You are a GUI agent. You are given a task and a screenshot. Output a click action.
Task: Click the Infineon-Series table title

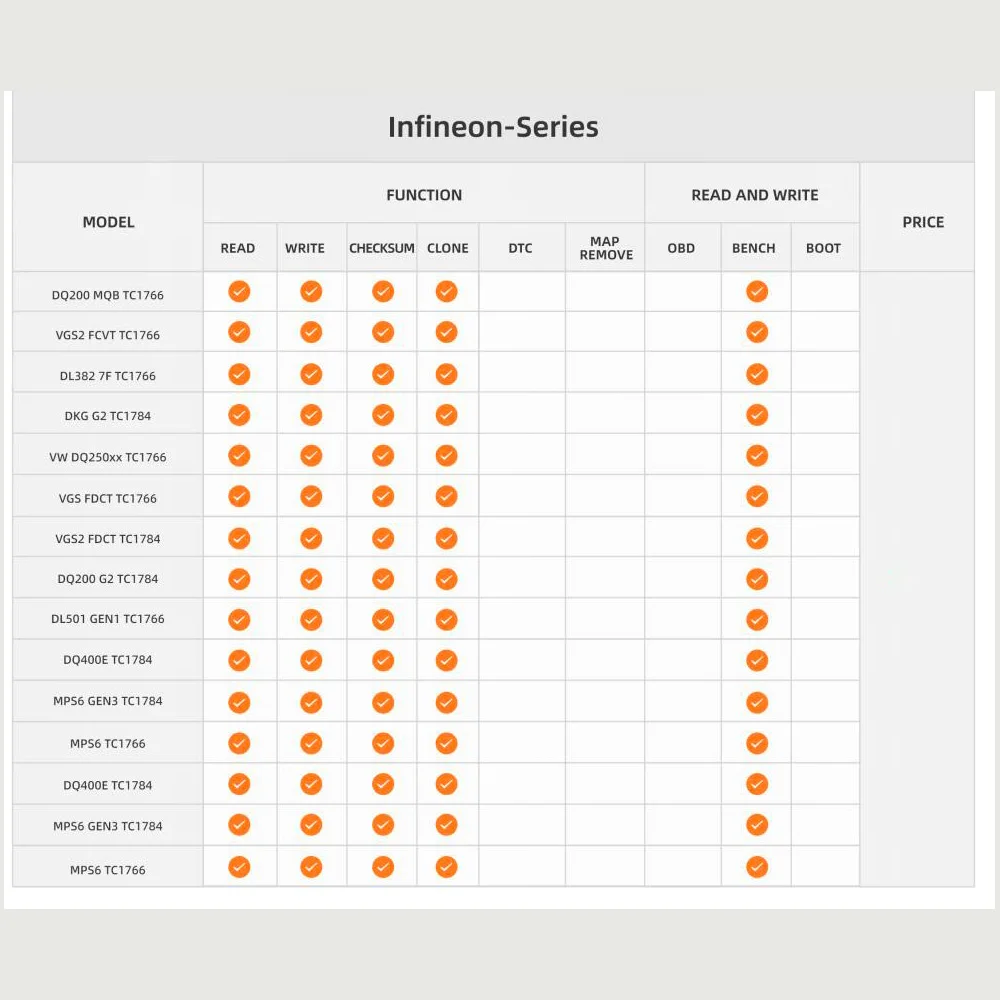(x=493, y=126)
